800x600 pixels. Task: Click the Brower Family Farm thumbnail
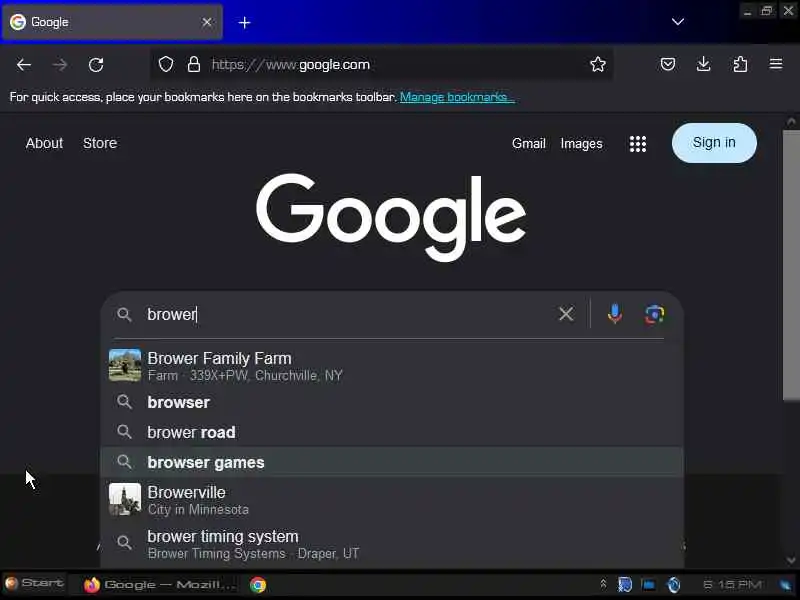(125, 365)
